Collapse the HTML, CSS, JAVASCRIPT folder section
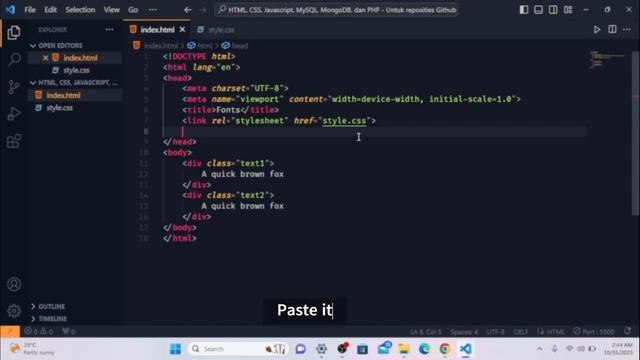Image resolution: width=640 pixels, height=360 pixels. [74, 83]
